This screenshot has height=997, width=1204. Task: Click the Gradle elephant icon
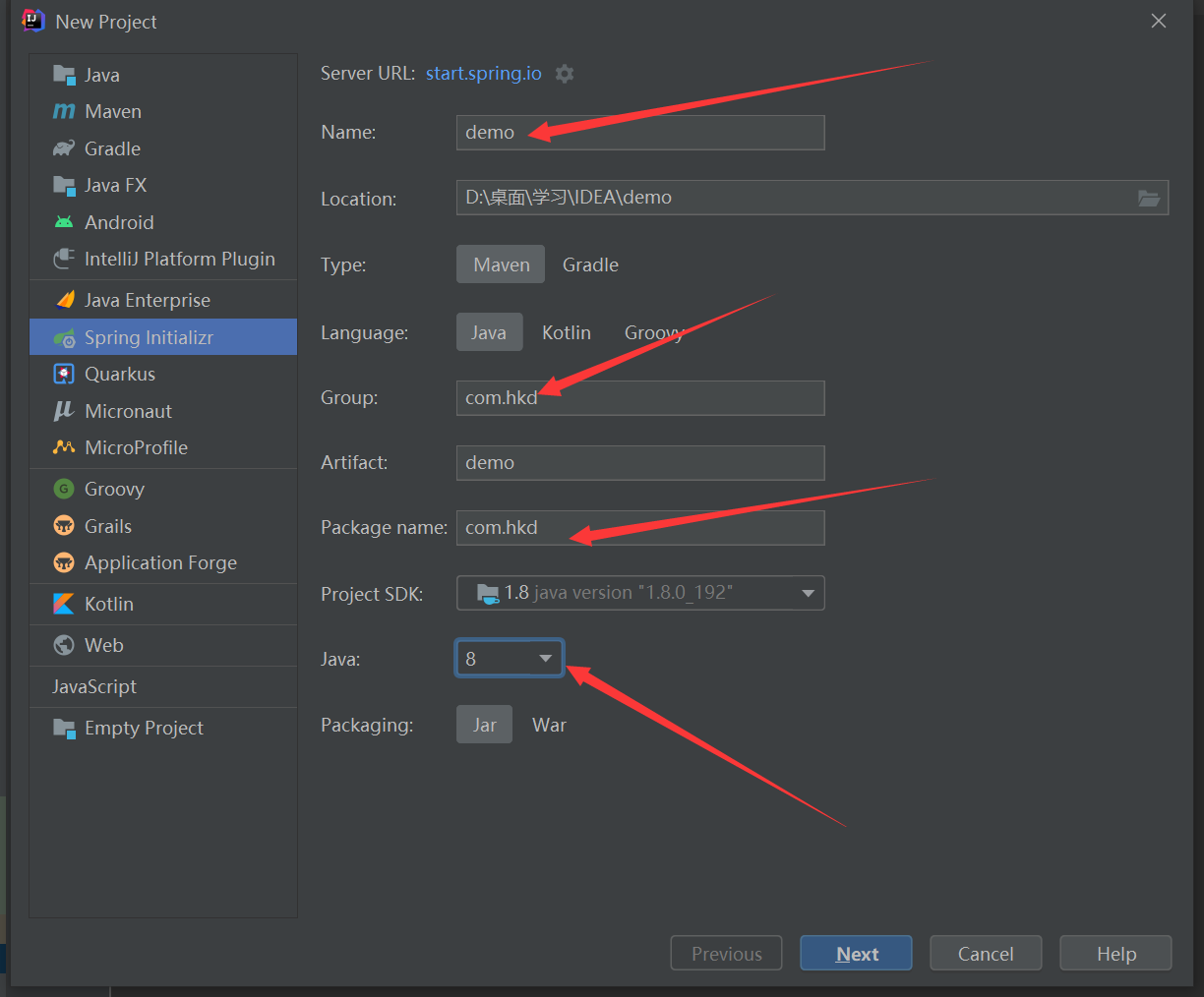click(x=64, y=148)
